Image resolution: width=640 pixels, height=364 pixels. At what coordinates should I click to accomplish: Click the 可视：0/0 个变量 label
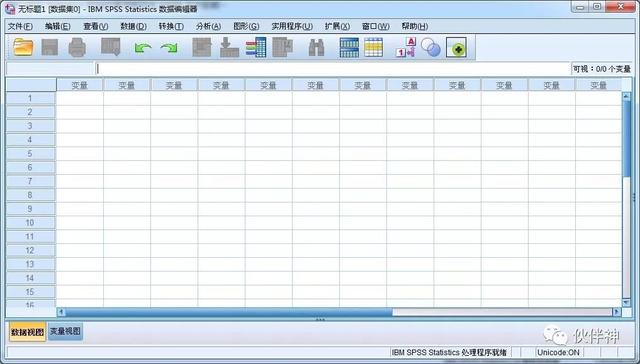click(602, 69)
